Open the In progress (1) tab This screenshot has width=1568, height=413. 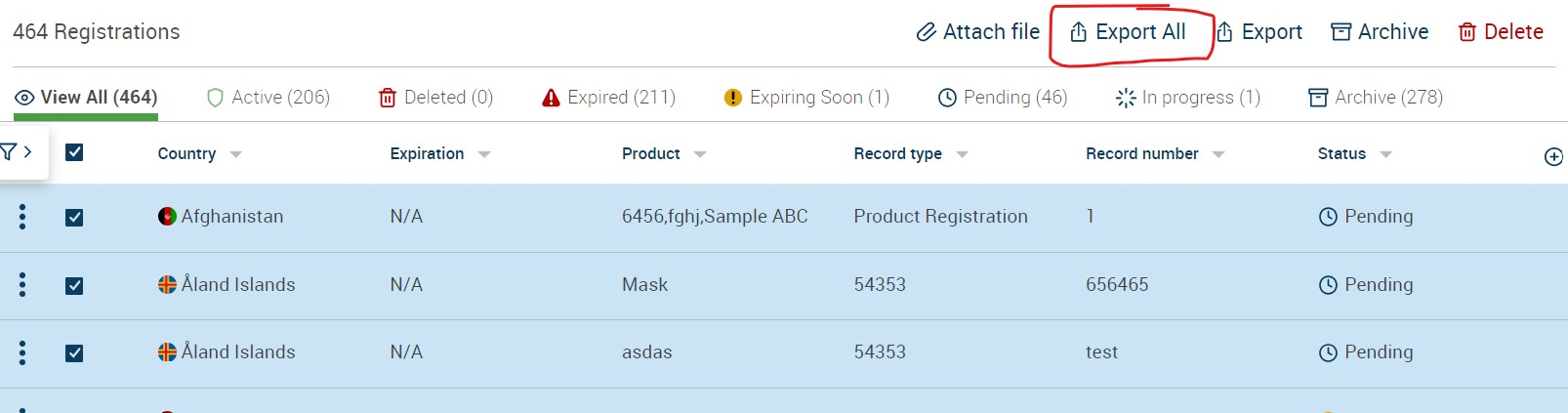coord(1188,98)
